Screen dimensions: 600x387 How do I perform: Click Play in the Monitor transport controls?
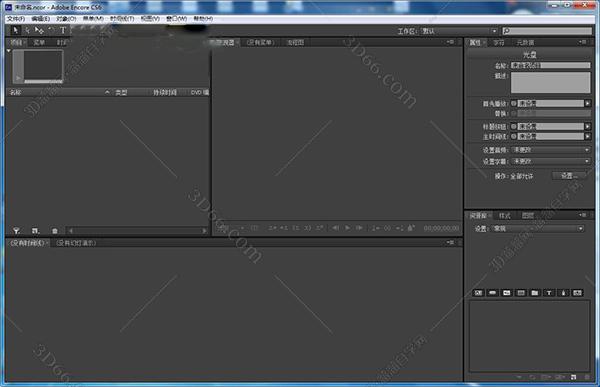coord(347,228)
